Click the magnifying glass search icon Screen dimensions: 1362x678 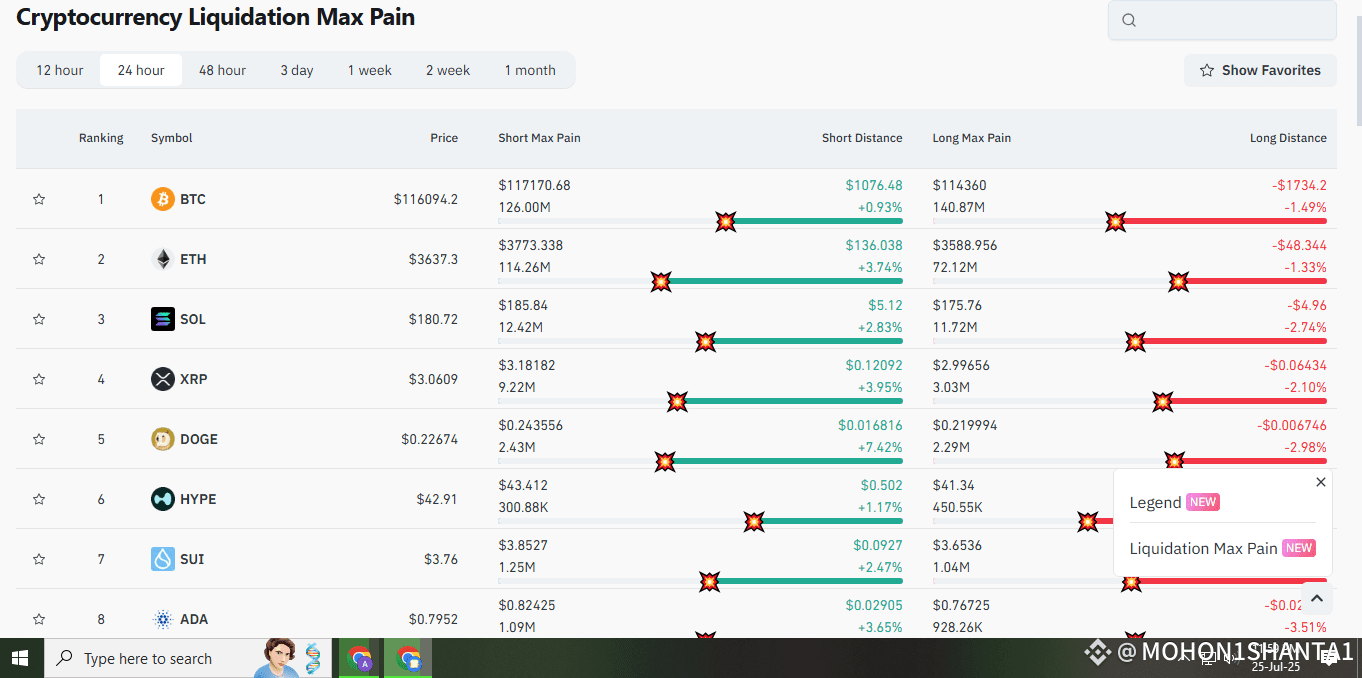tap(1128, 19)
